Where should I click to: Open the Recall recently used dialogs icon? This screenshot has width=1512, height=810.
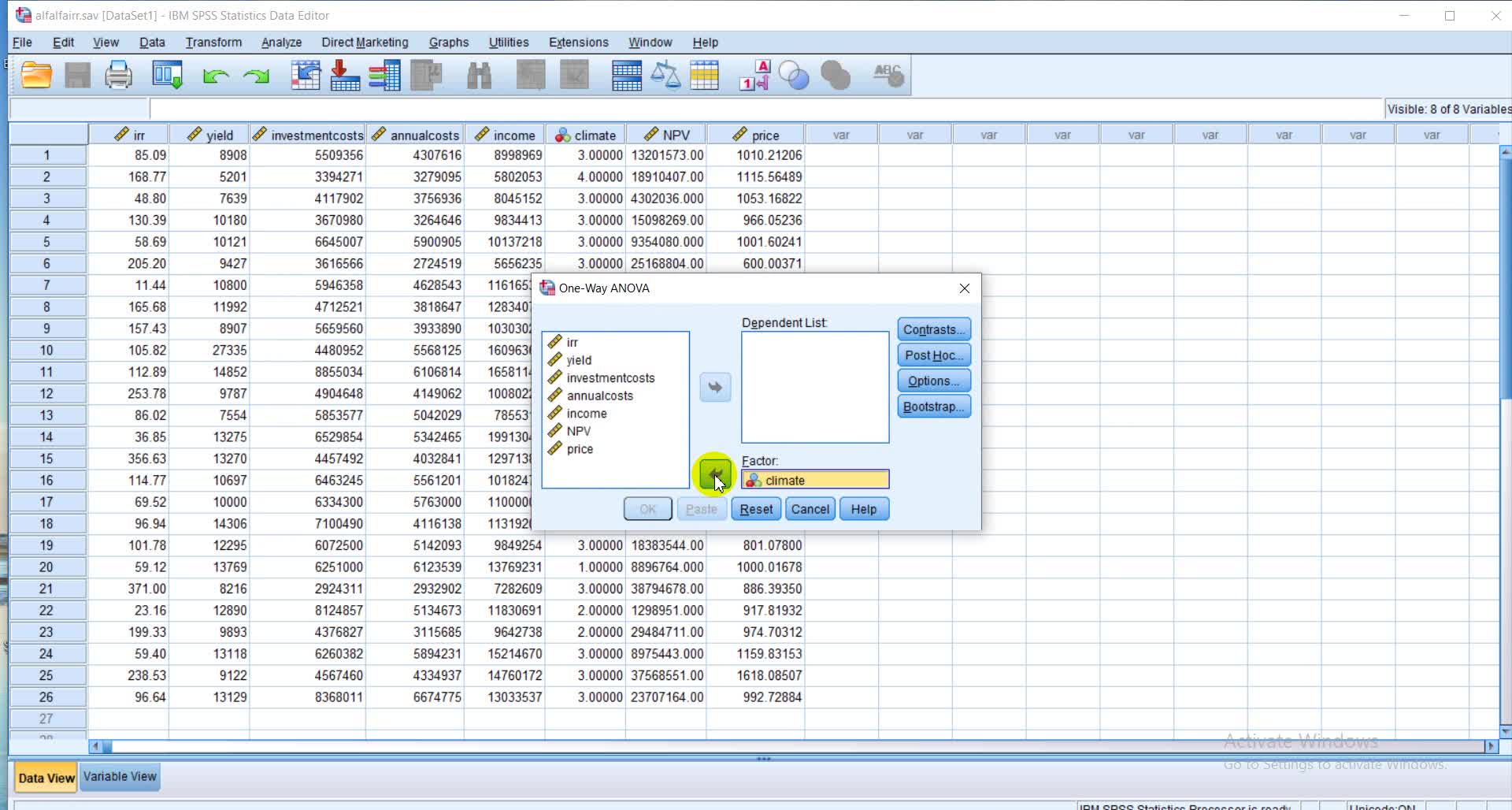[x=167, y=76]
